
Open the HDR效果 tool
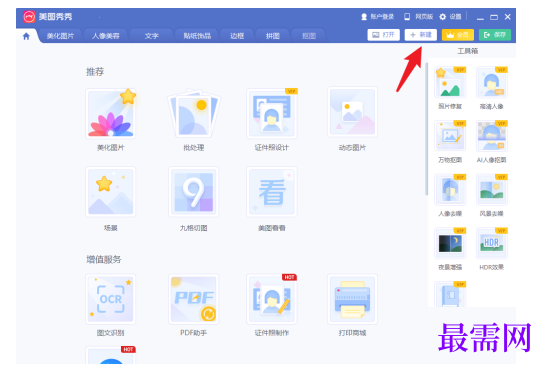(492, 243)
